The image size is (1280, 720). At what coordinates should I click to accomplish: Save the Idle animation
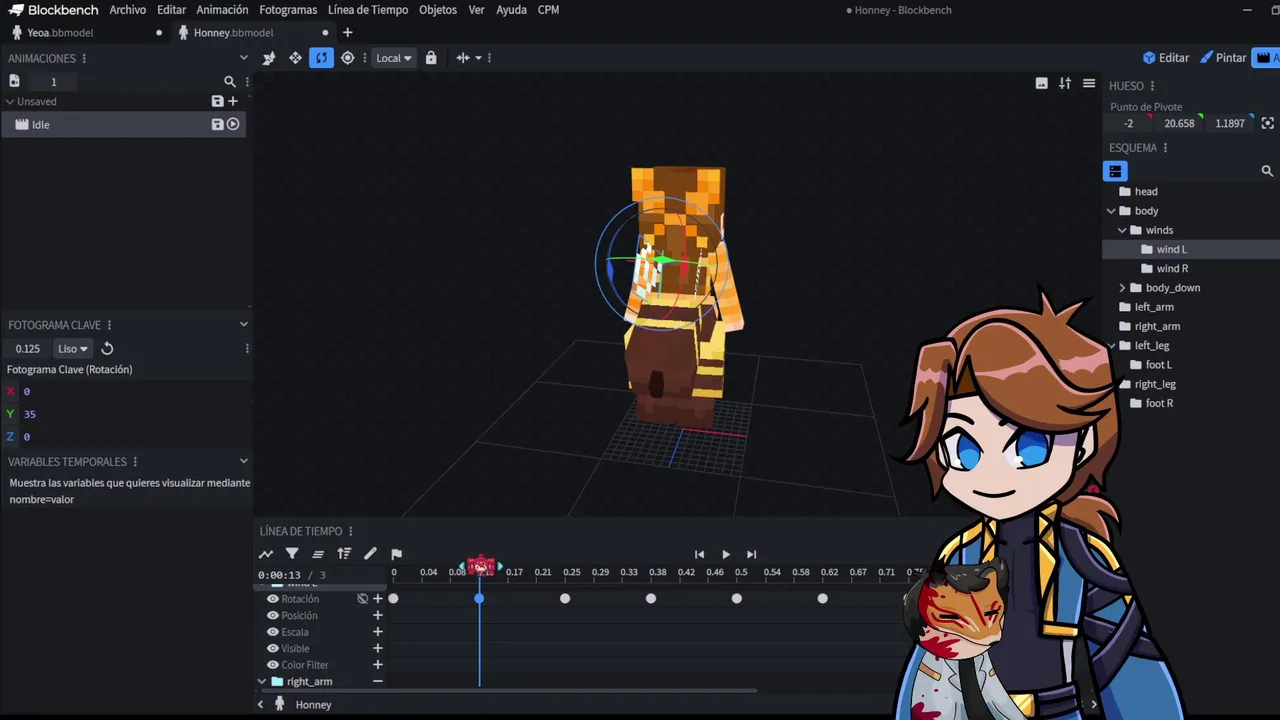217,124
